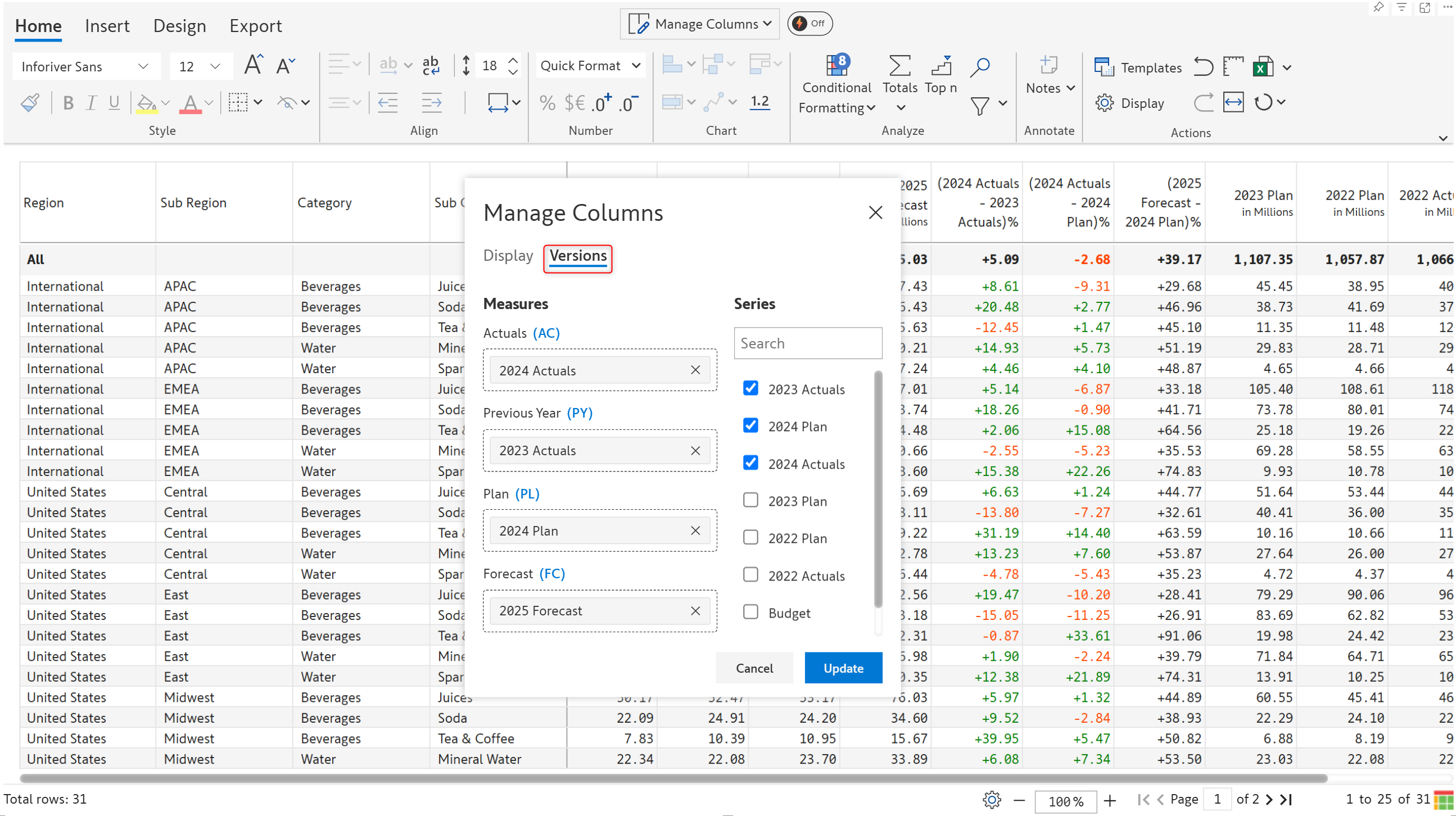Click the Update button

843,668
